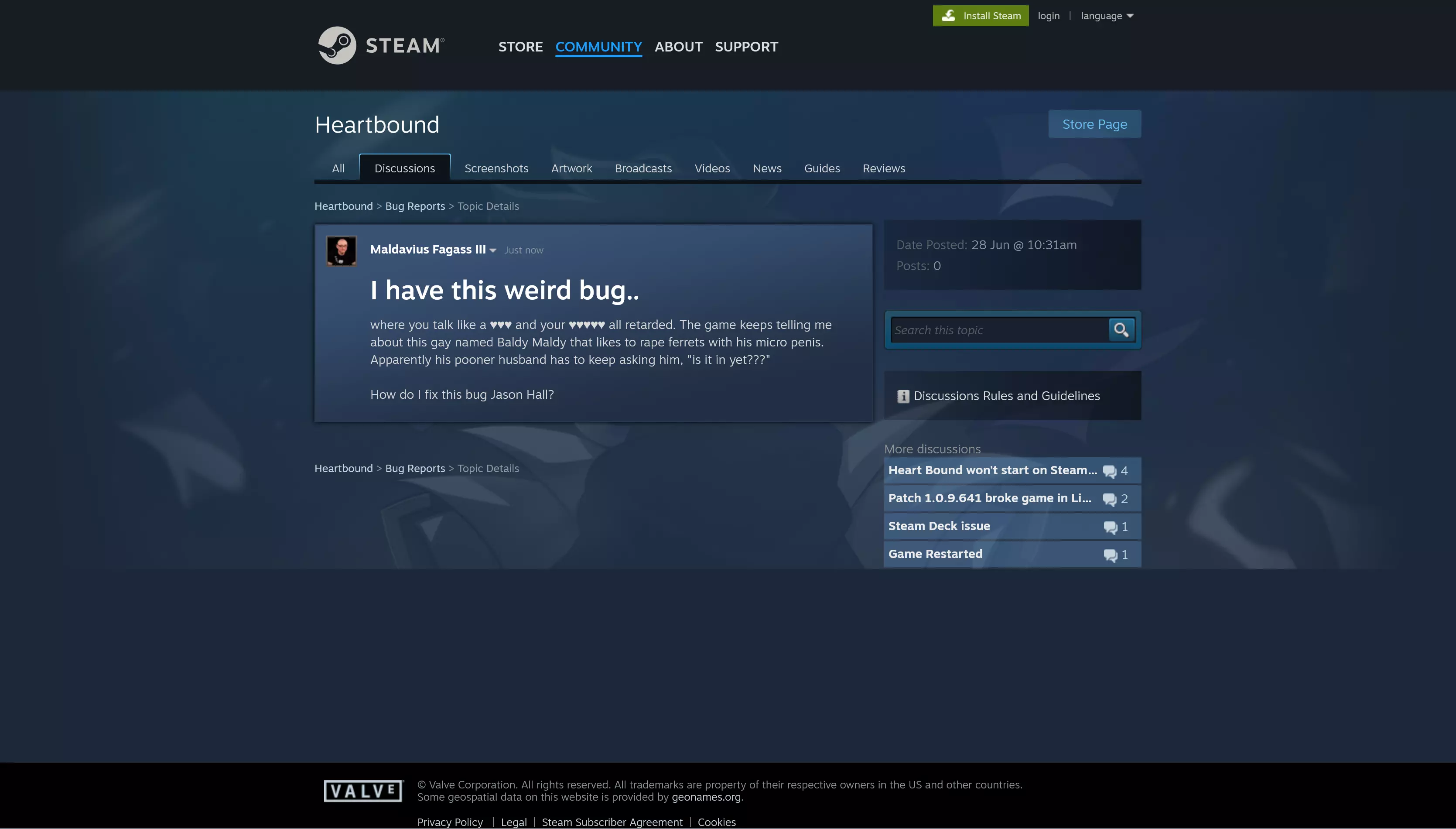Open the SUPPORT menu item

click(x=746, y=47)
